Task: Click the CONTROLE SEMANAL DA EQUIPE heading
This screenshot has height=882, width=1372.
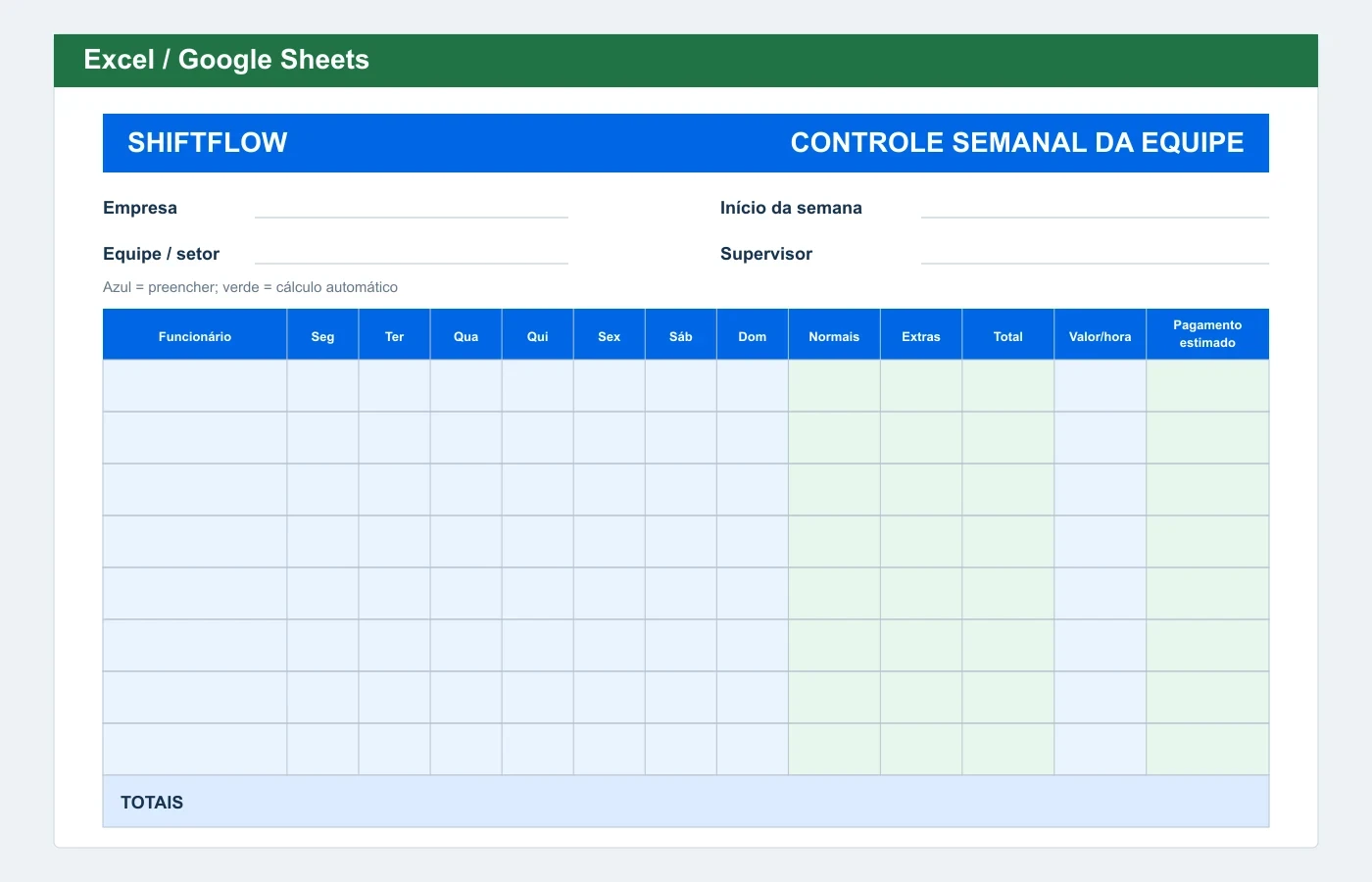Action: point(1017,143)
